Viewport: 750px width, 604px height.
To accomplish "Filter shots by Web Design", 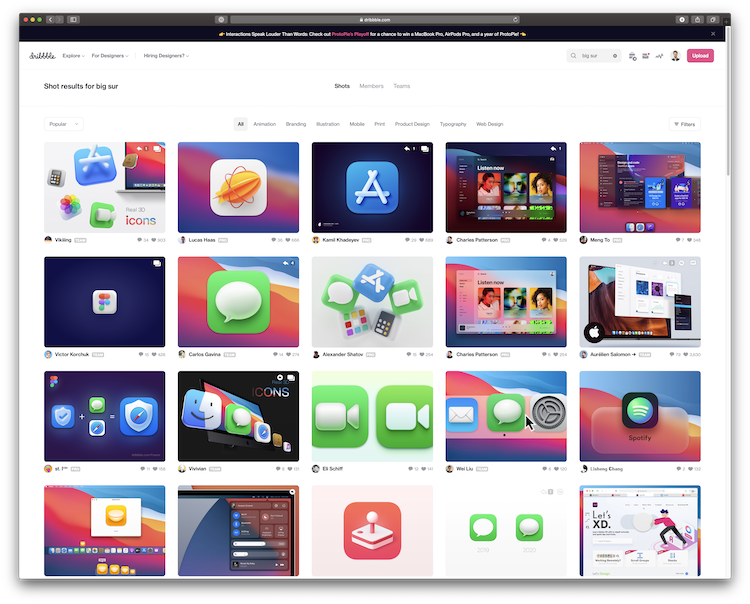I will [x=489, y=124].
